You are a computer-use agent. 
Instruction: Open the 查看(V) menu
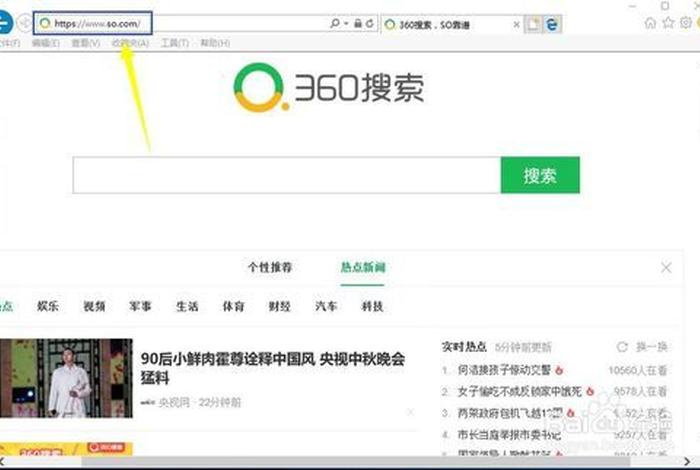point(85,43)
